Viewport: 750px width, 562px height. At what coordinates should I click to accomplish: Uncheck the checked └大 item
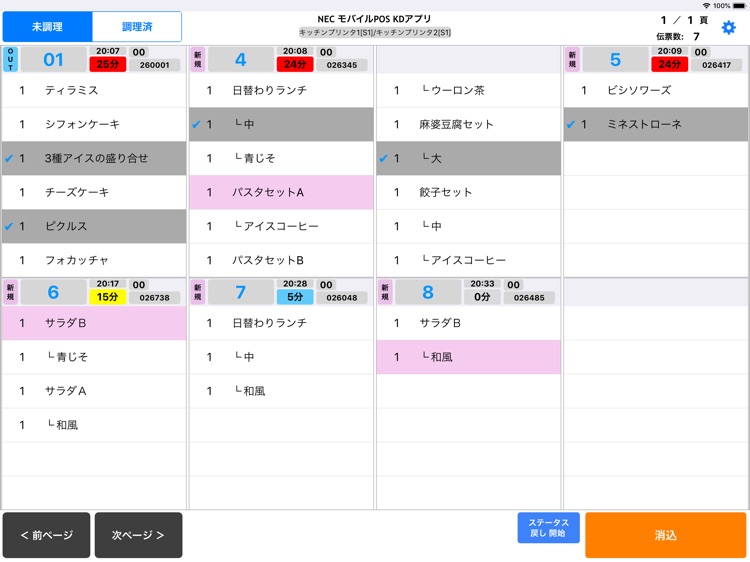(x=469, y=158)
